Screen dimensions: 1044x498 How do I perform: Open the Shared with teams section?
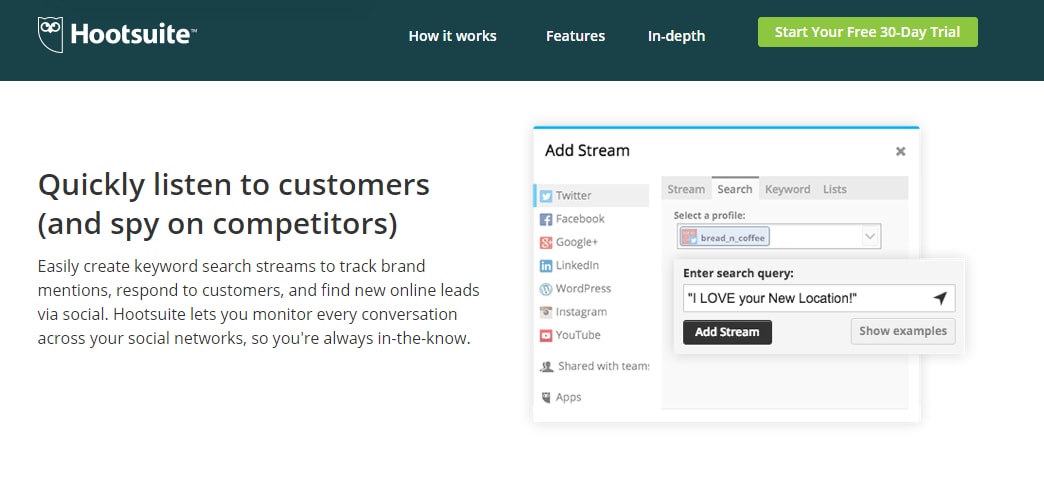pyautogui.click(x=595, y=366)
